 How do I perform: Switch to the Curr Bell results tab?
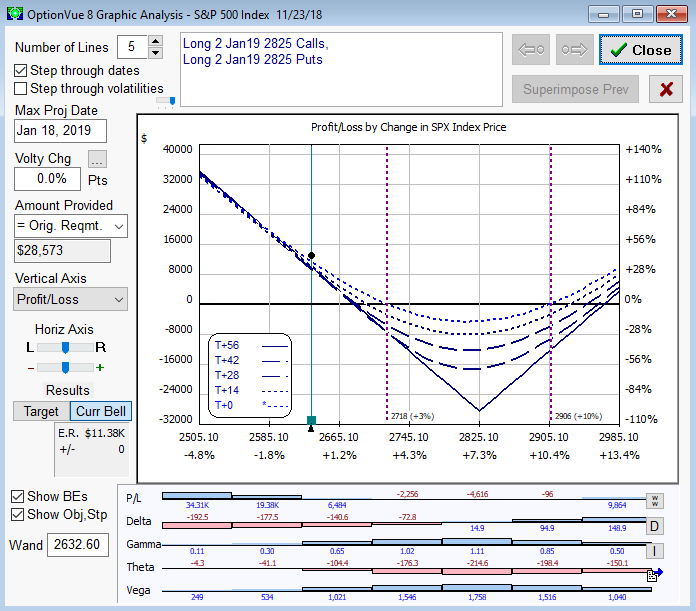pyautogui.click(x=99, y=411)
